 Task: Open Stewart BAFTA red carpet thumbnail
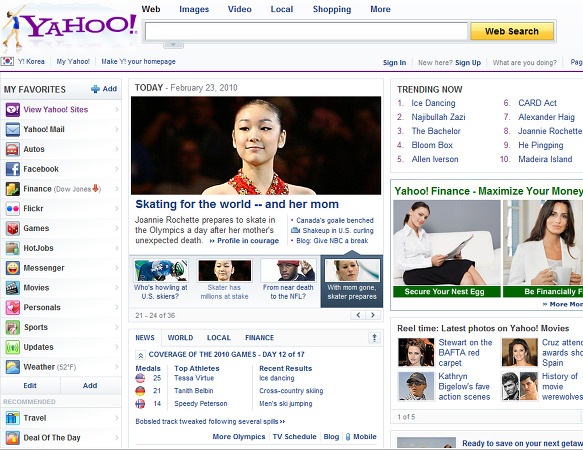click(x=416, y=352)
